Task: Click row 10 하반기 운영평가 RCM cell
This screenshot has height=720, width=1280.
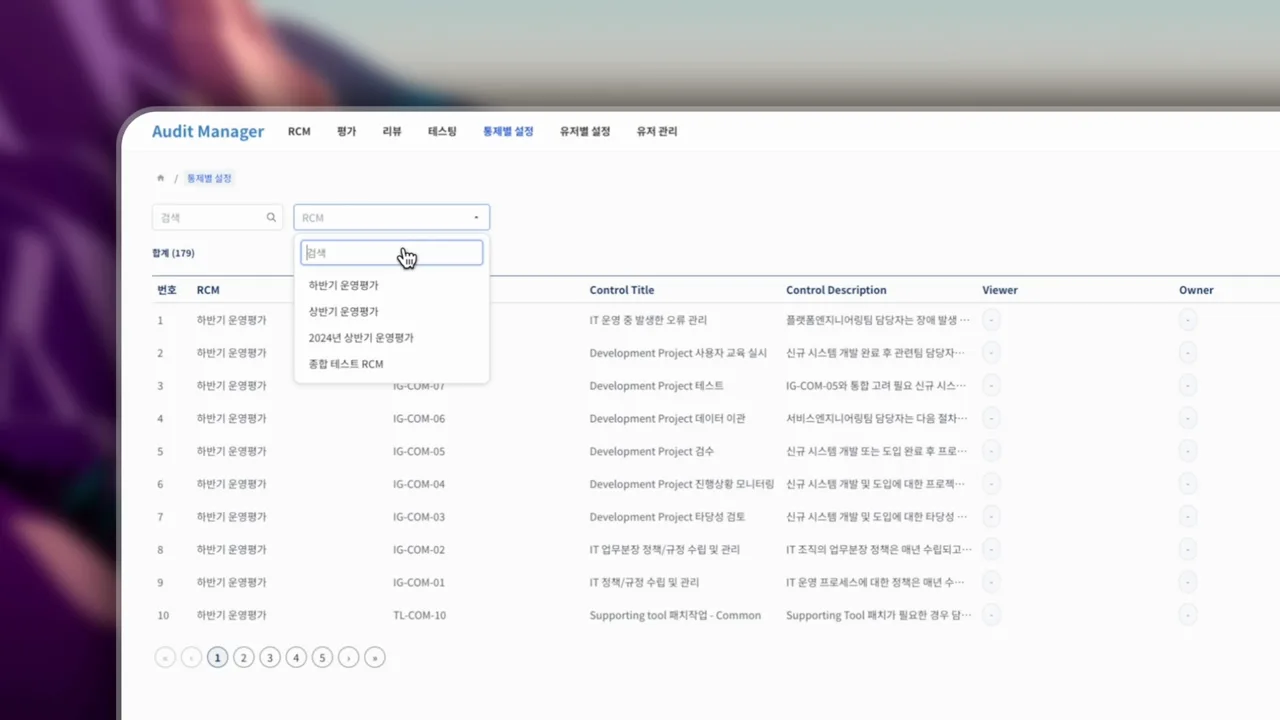Action: pos(232,615)
